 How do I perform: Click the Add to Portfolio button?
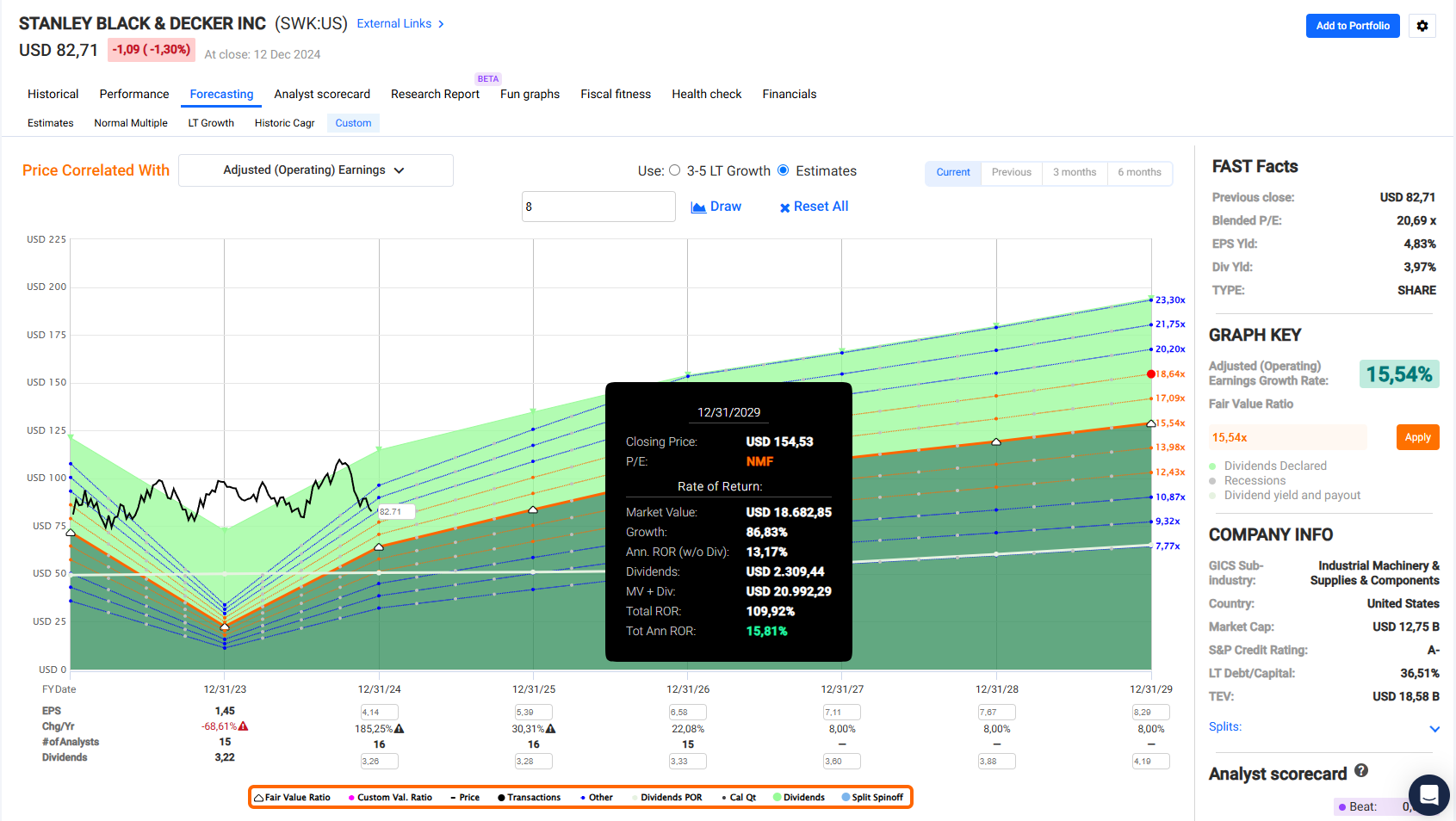coord(1353,26)
